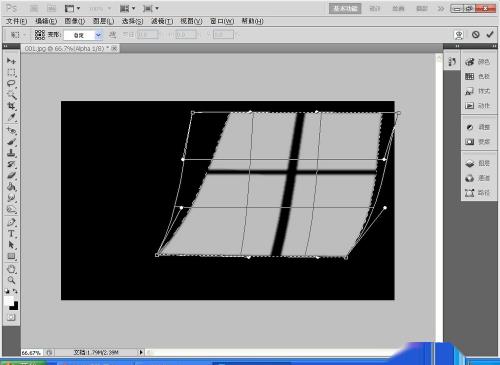Select the Rectangle shape tool
The image size is (500, 365).
coord(11,256)
